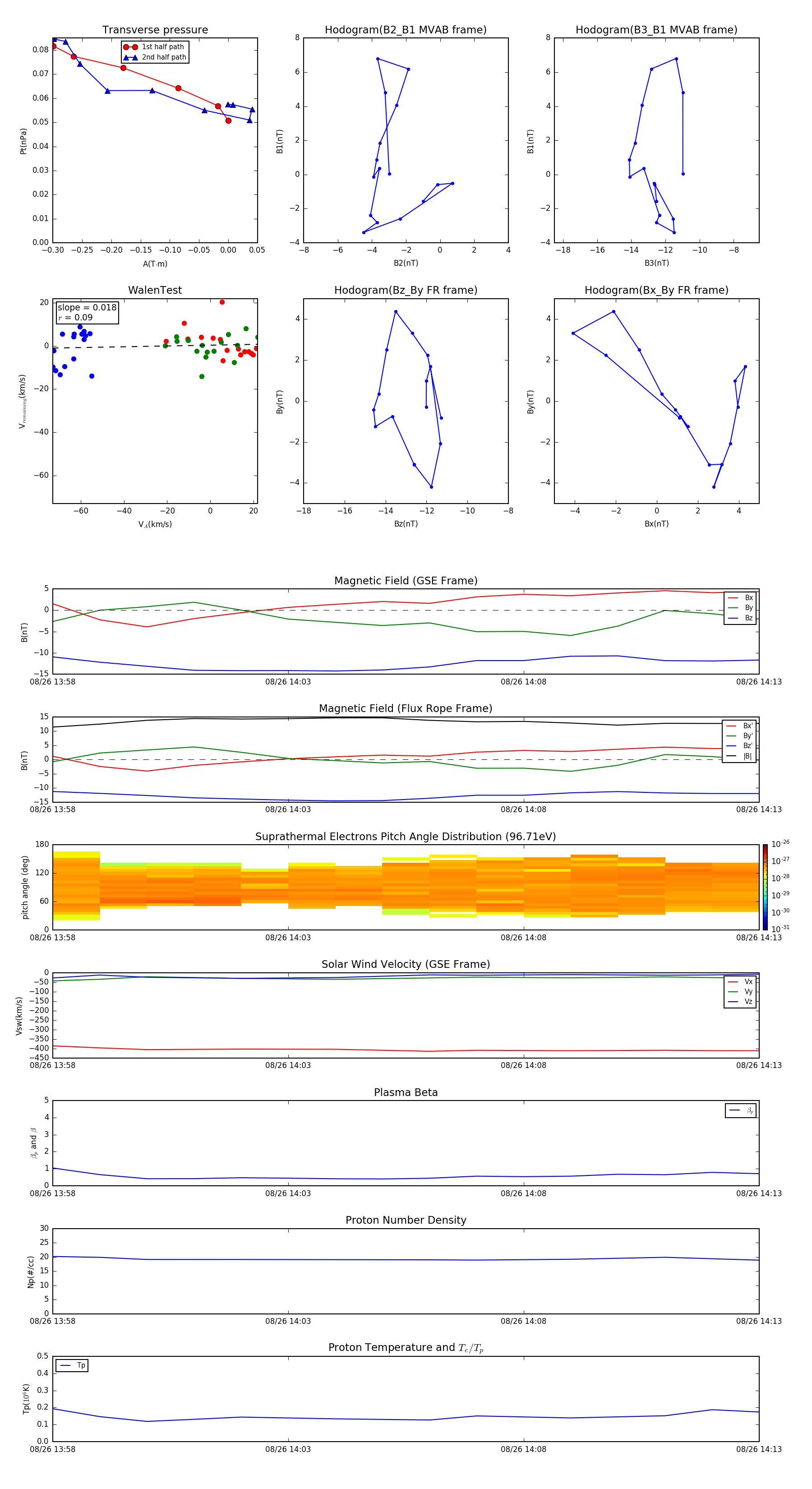Click the 'Bz' entry in GSE legend
812x1489 pixels.
click(740, 618)
